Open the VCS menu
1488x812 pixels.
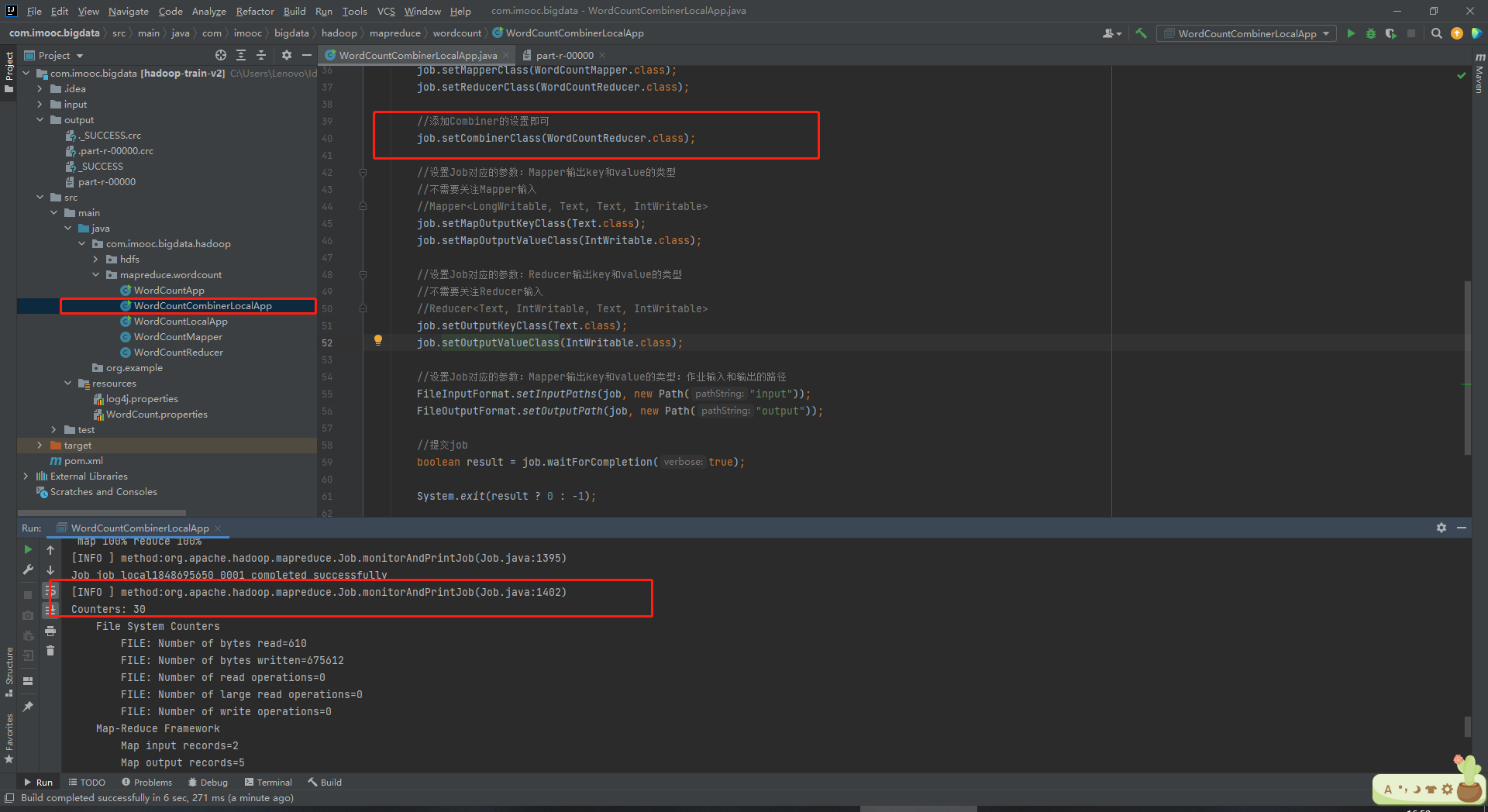tap(386, 11)
